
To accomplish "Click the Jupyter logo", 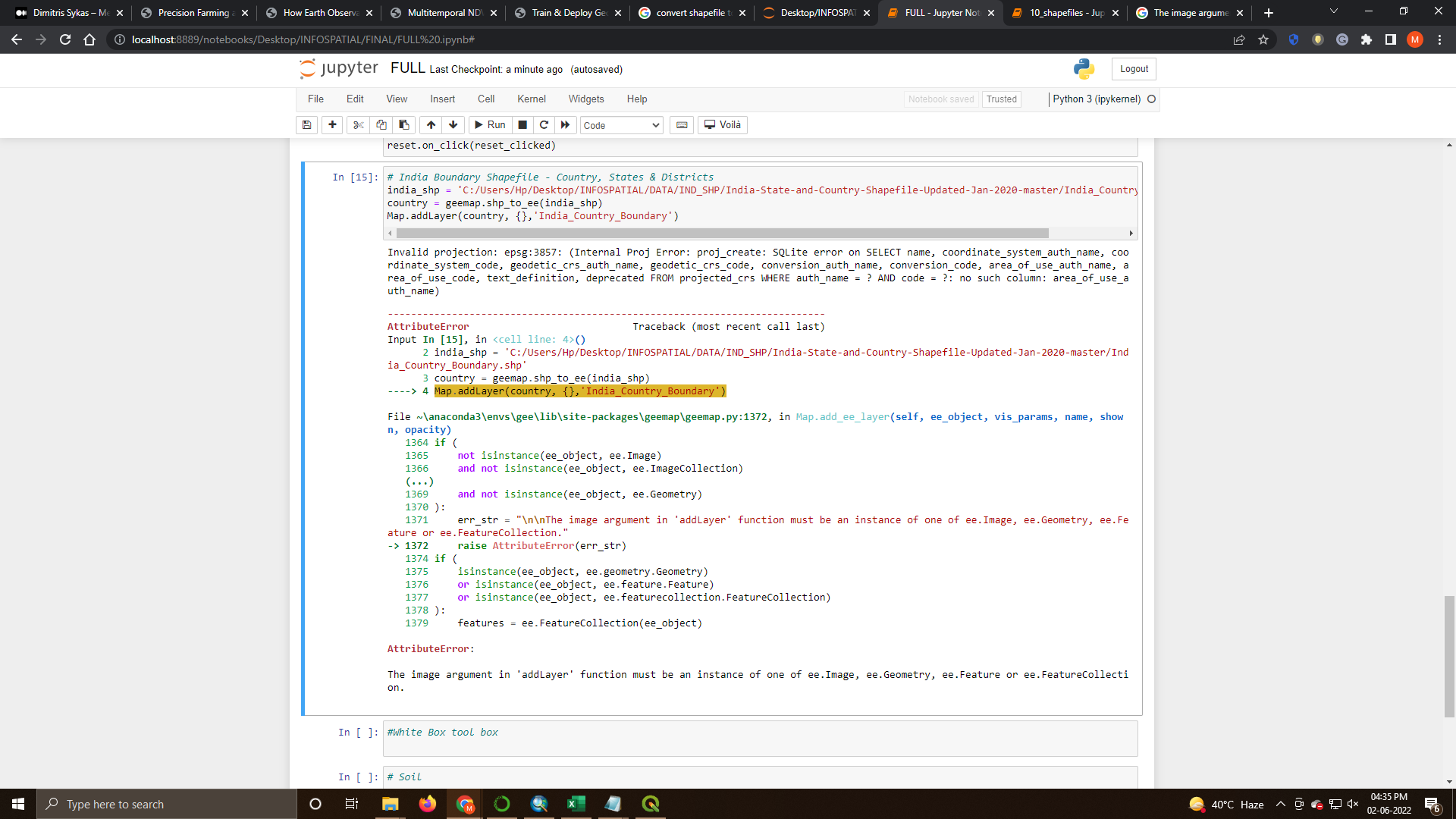I will [x=338, y=68].
